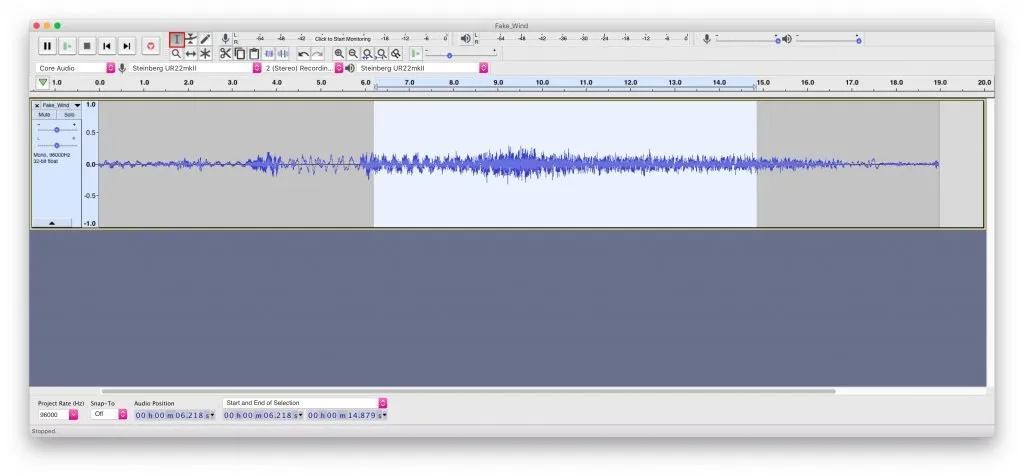Viewport: 1024px width, 476px height.
Task: Click the playback meter speaker icon
Action: tap(465, 39)
